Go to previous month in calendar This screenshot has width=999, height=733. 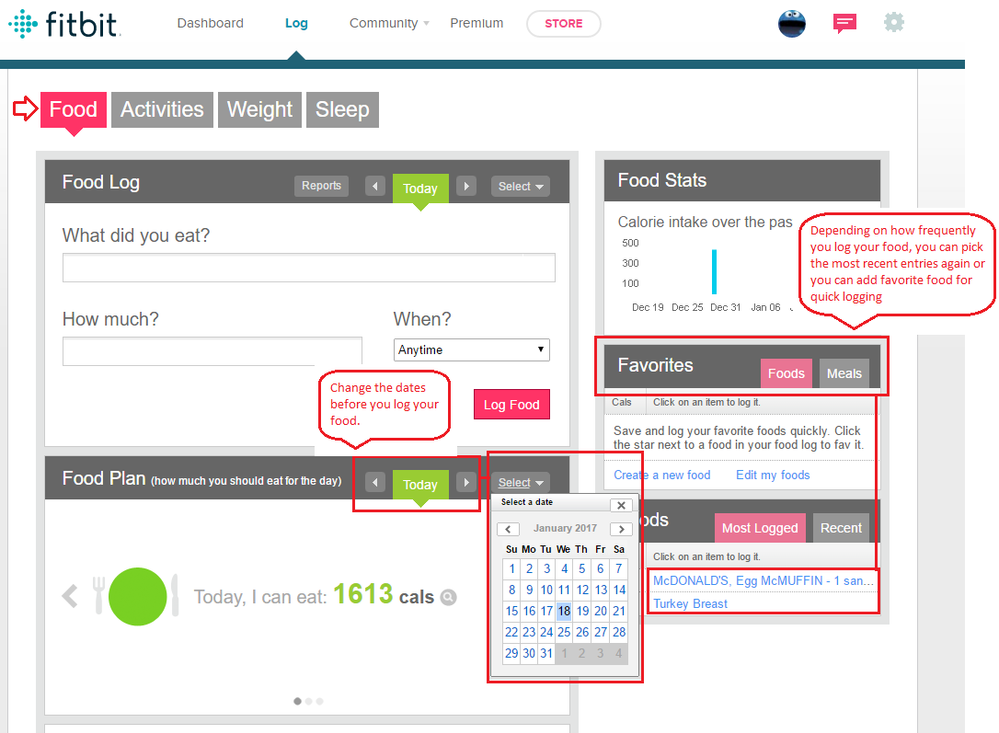(x=508, y=529)
